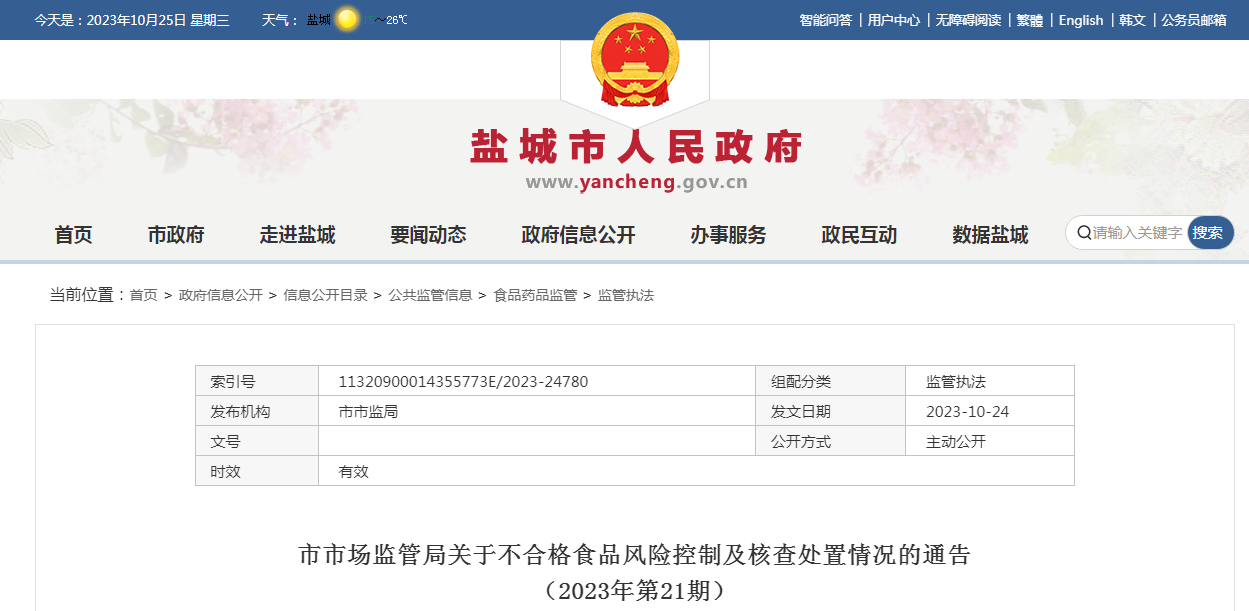
Task: Open 数据盐城 navigation item
Action: coord(990,235)
